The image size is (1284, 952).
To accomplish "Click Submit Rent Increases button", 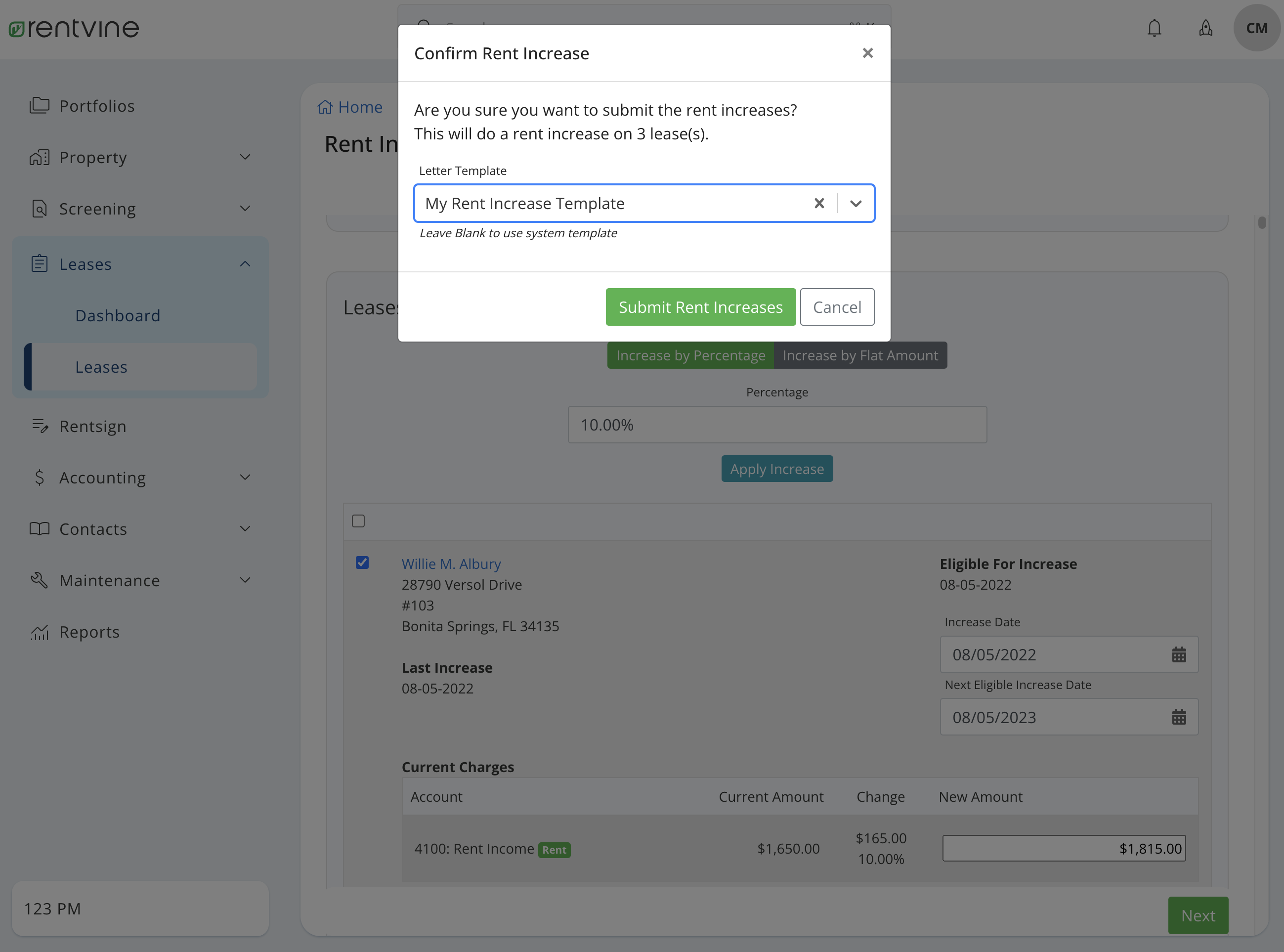I will coord(700,306).
